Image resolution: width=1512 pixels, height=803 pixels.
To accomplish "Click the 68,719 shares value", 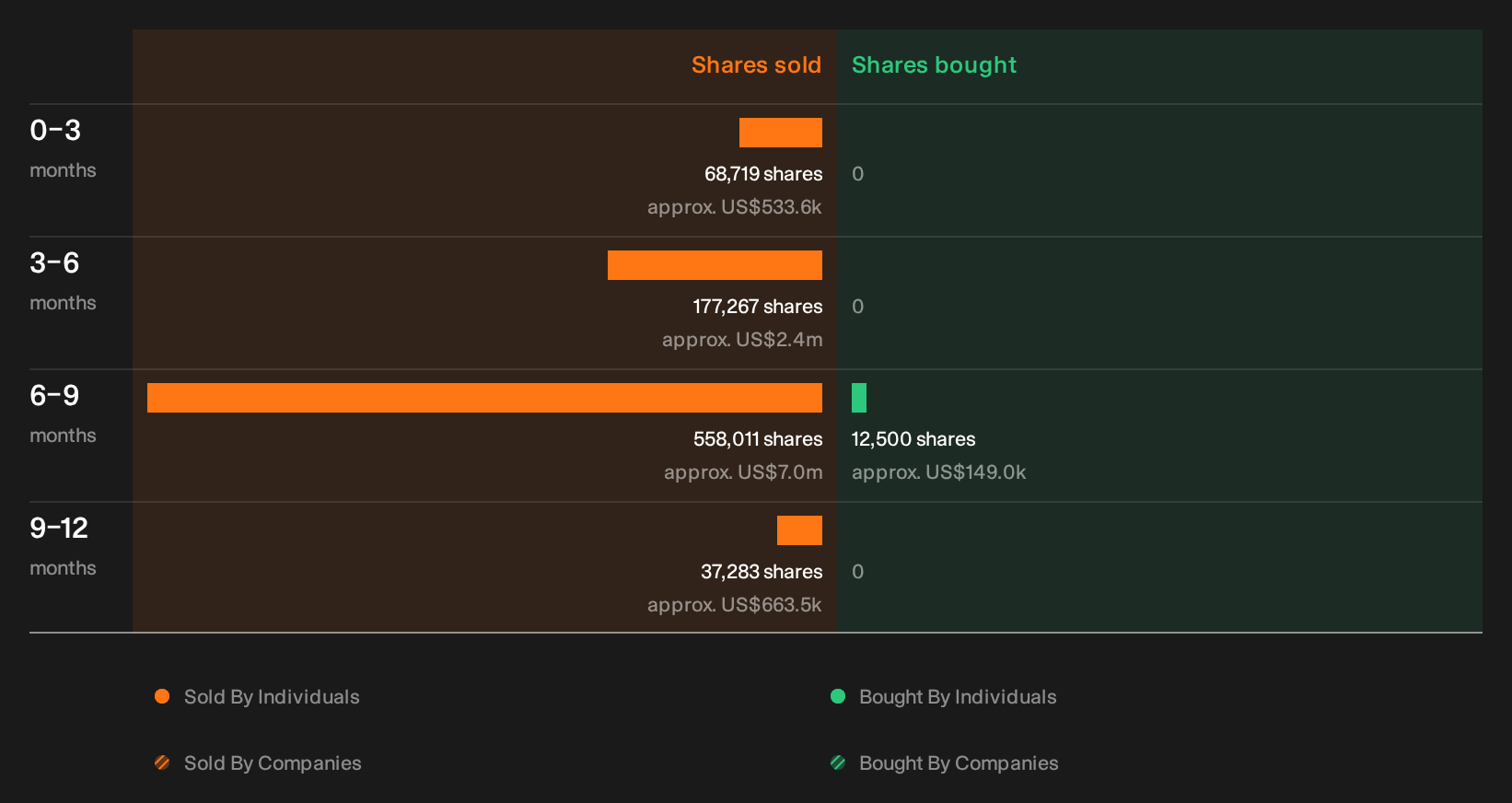I will pos(763,174).
